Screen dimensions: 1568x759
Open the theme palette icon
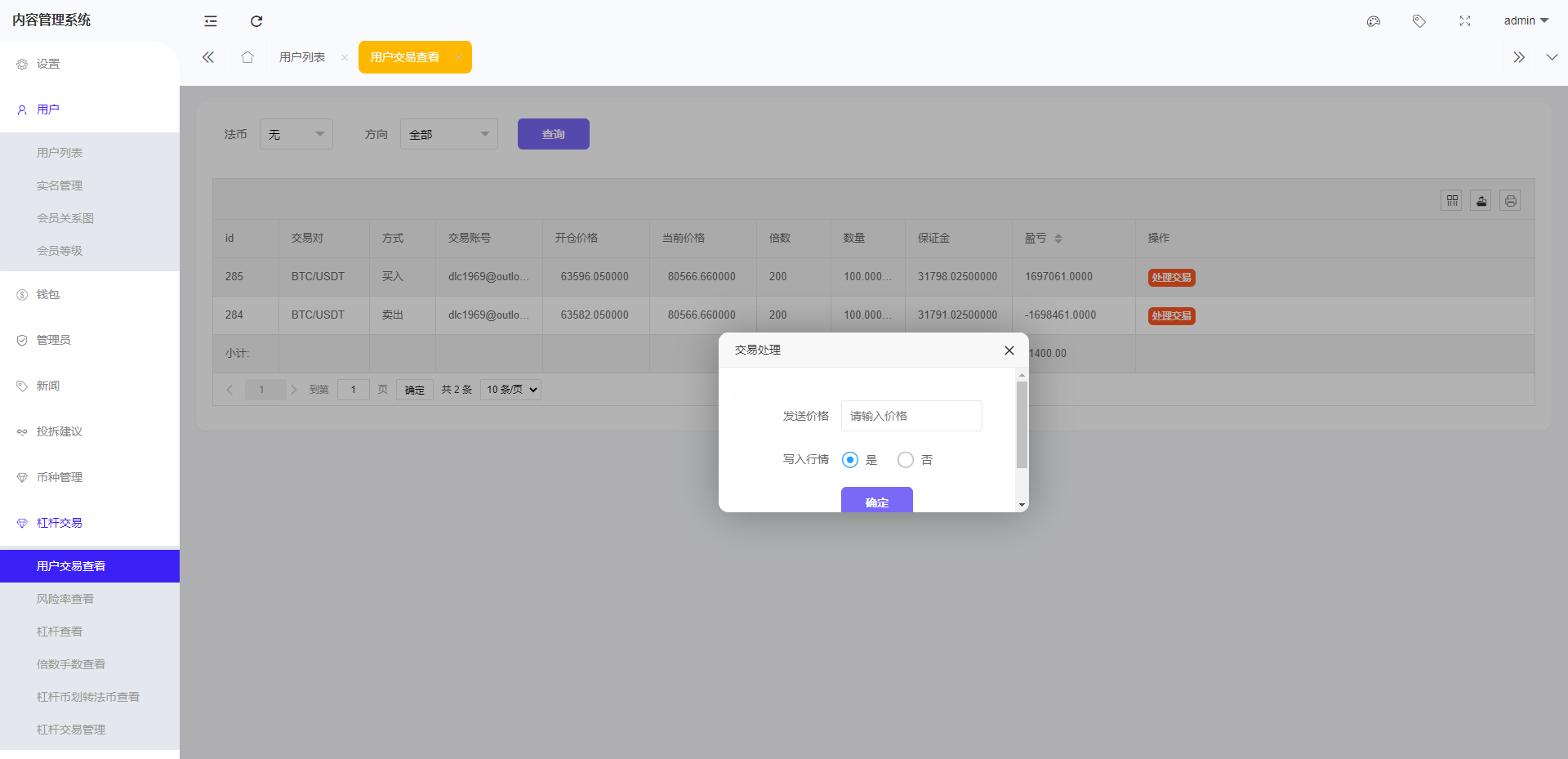click(x=1374, y=21)
